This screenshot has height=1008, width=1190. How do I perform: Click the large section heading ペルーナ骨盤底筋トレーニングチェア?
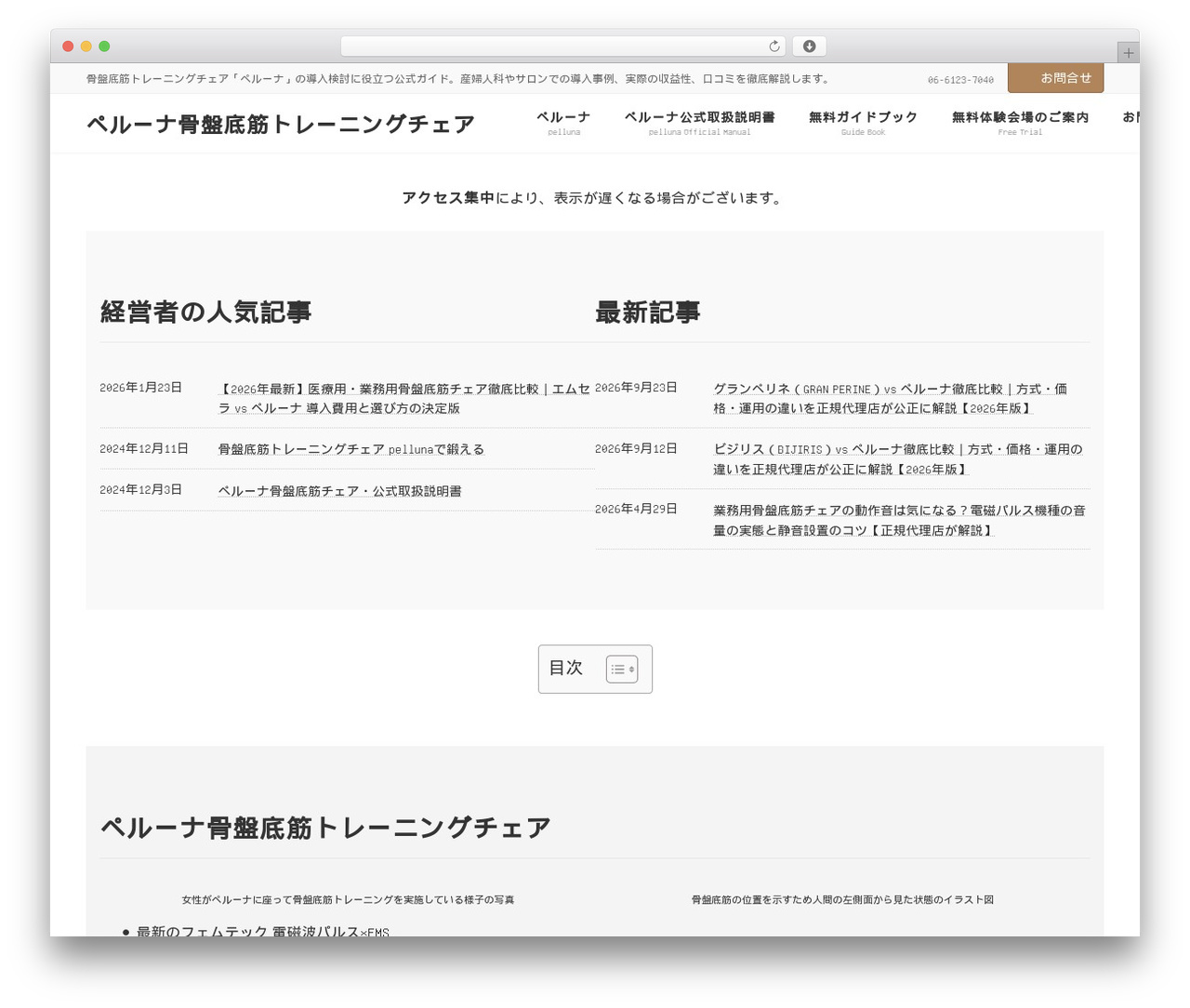pyautogui.click(x=325, y=828)
